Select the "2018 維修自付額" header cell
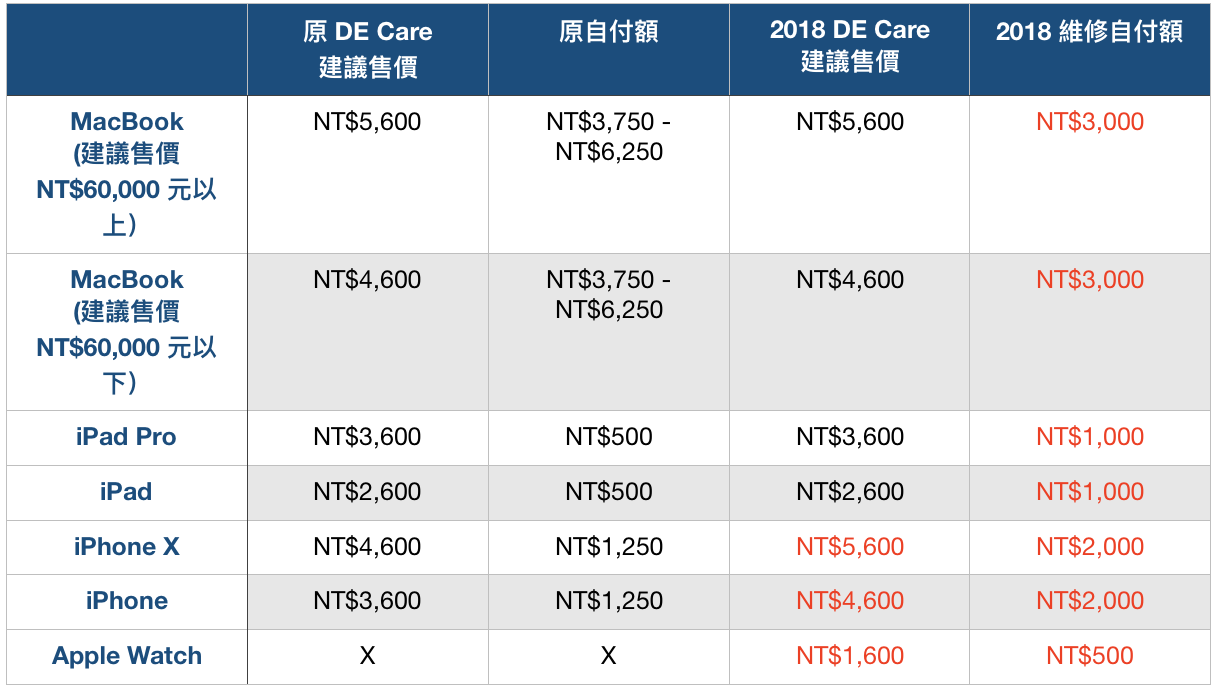 pos(1089,32)
